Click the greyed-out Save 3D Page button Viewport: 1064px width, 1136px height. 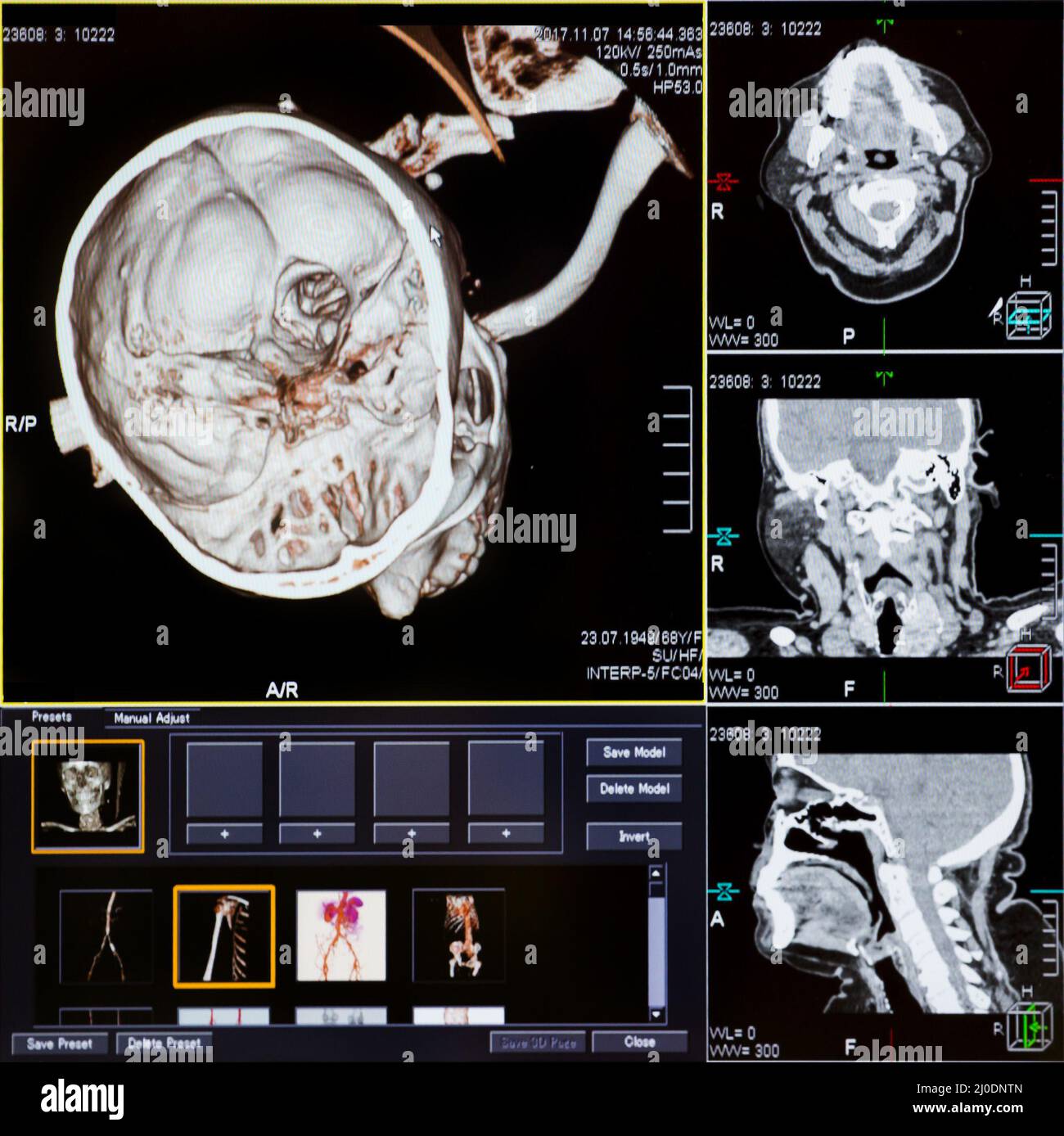coord(538,1042)
